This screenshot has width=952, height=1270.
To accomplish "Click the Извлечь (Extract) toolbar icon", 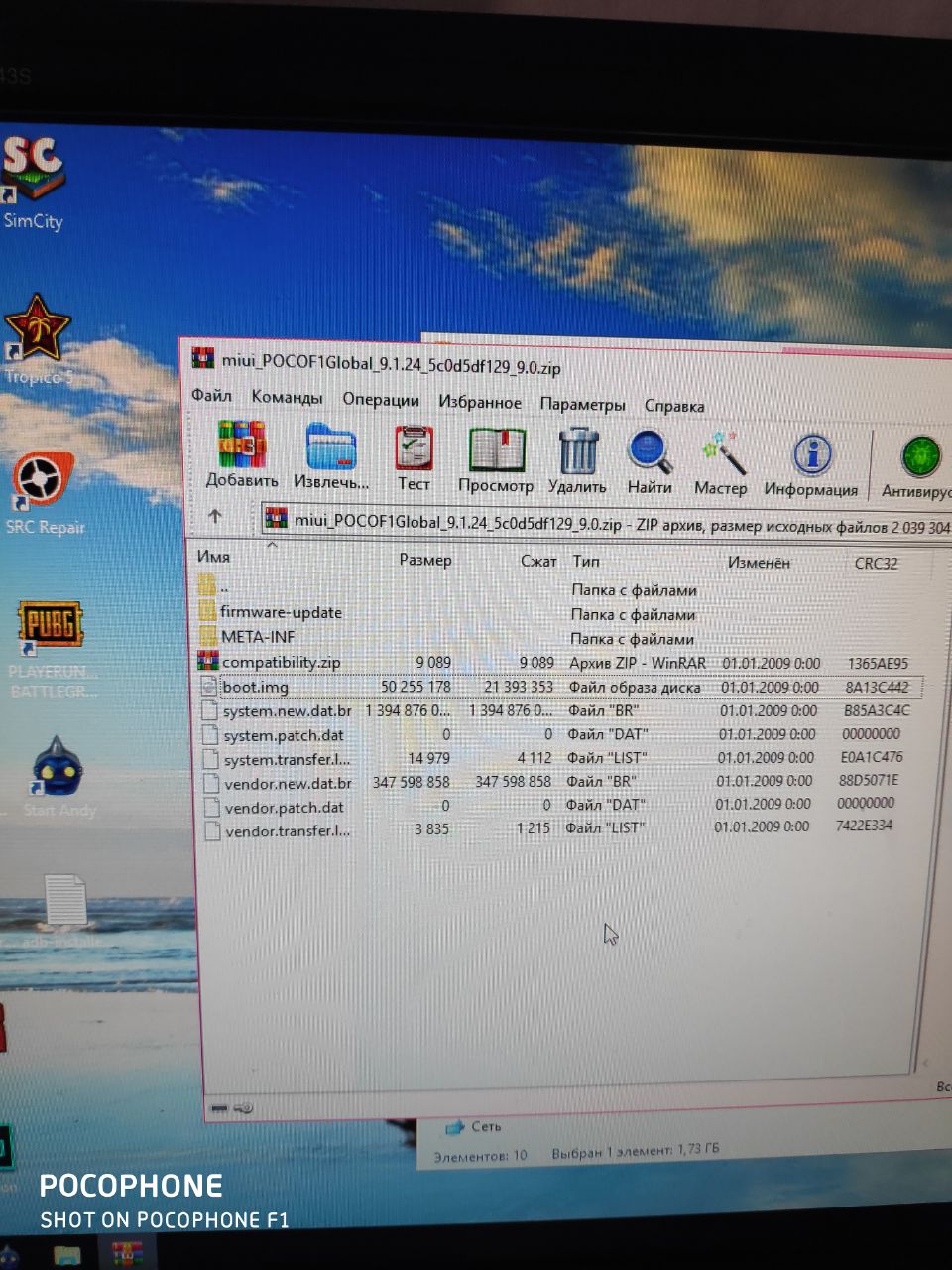I will pyautogui.click(x=331, y=457).
